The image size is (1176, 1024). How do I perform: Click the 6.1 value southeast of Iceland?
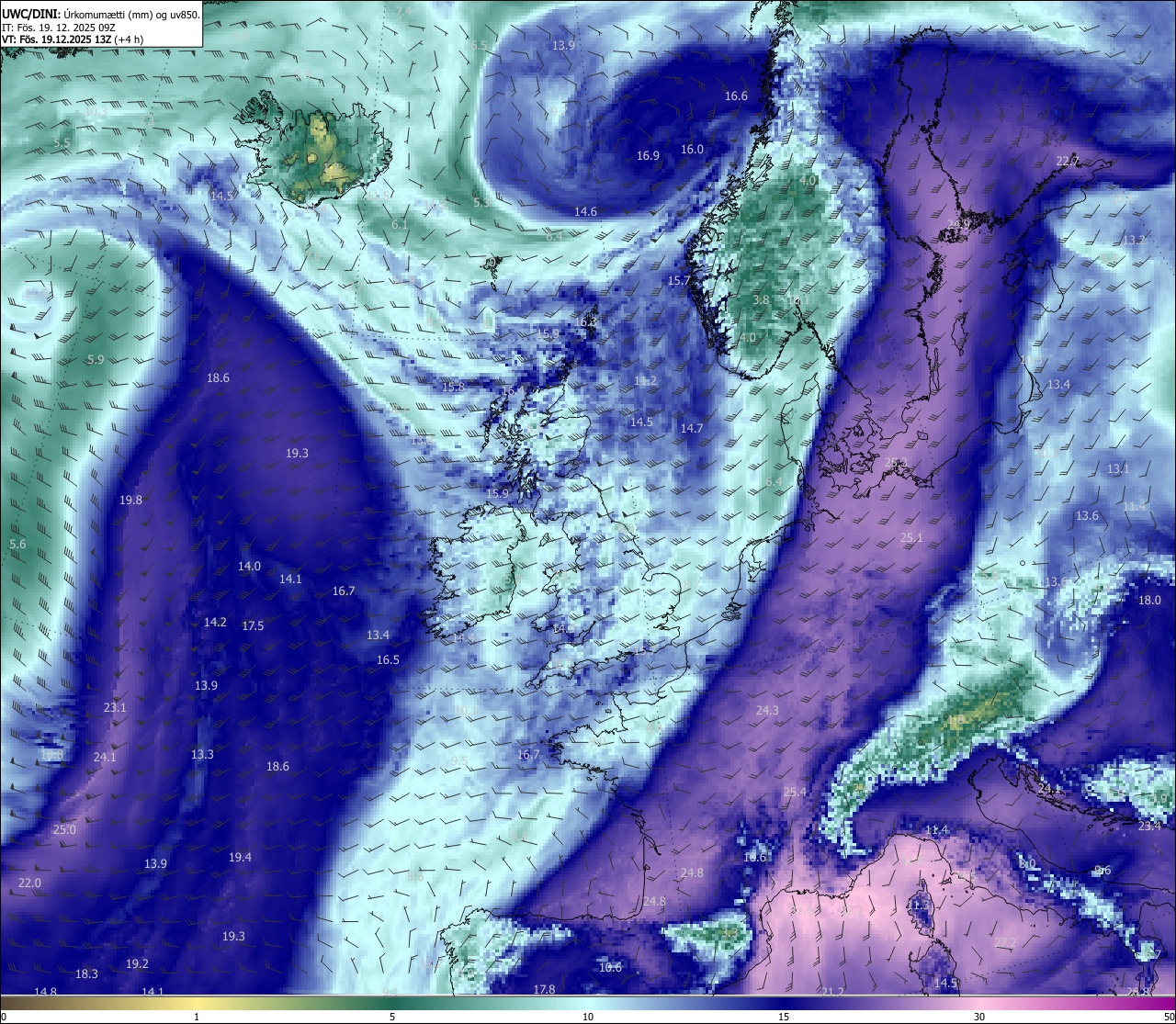coord(400,225)
